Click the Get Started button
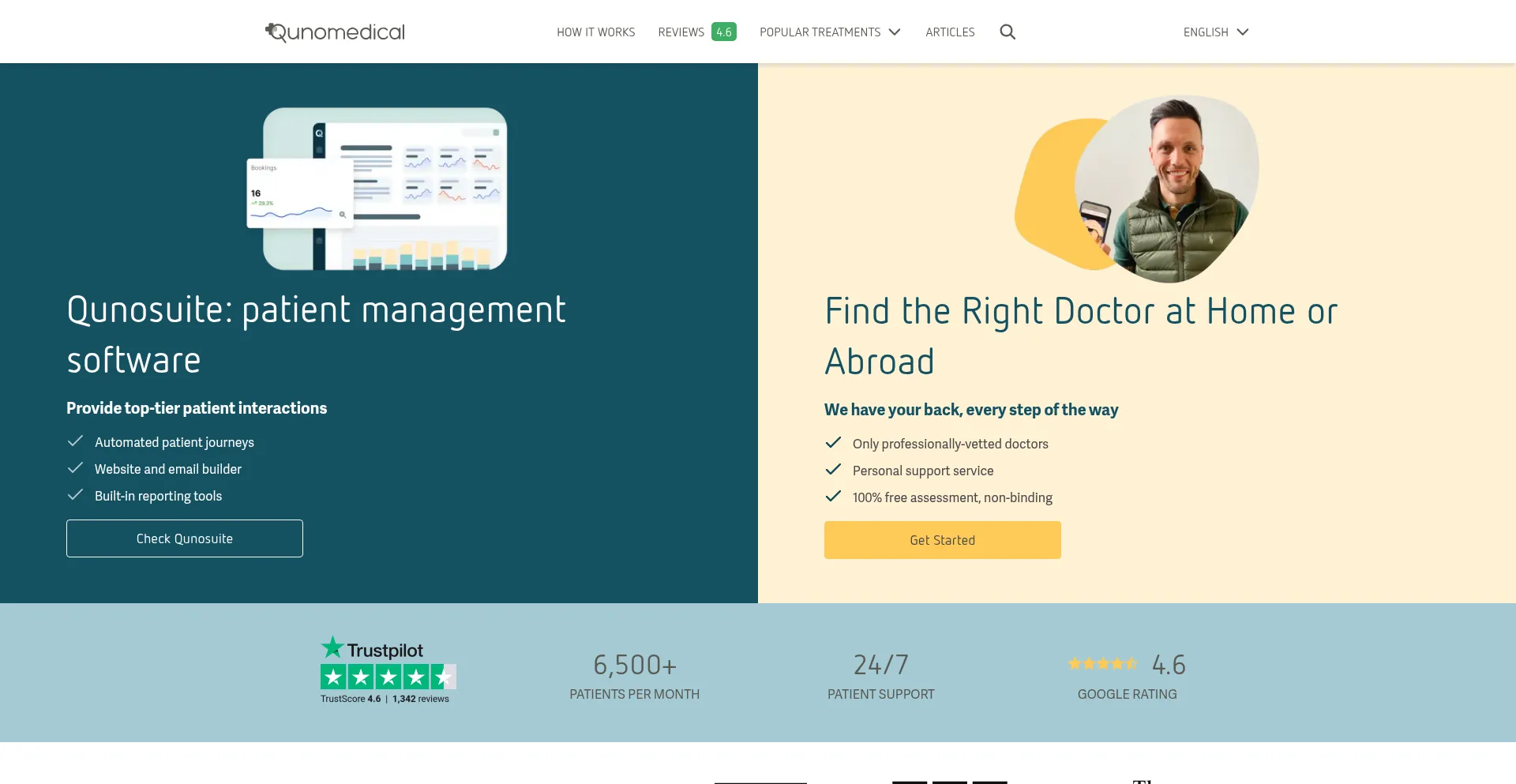Viewport: 1516px width, 784px height. 943,540
